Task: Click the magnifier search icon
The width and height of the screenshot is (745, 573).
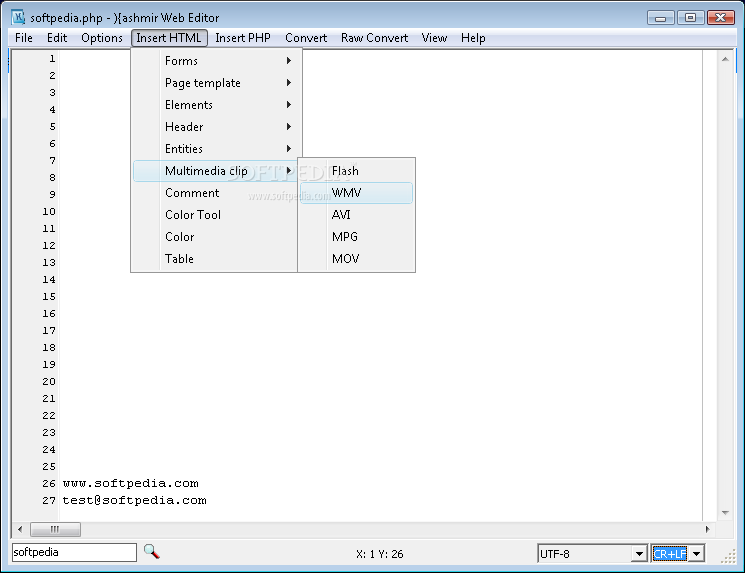Action: pyautogui.click(x=152, y=552)
